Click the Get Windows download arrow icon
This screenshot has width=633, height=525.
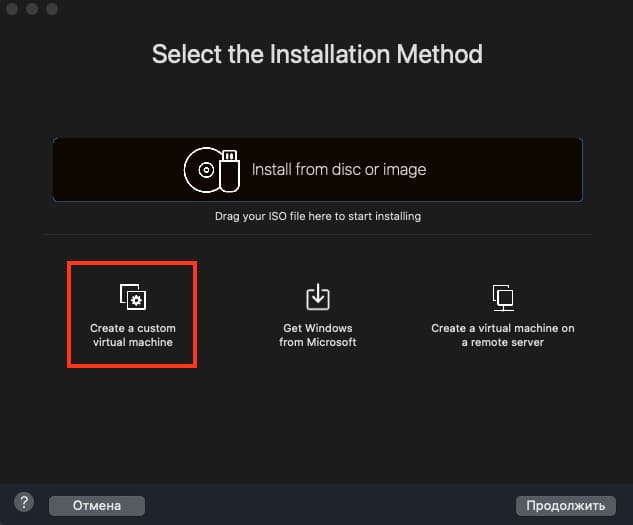[317, 297]
